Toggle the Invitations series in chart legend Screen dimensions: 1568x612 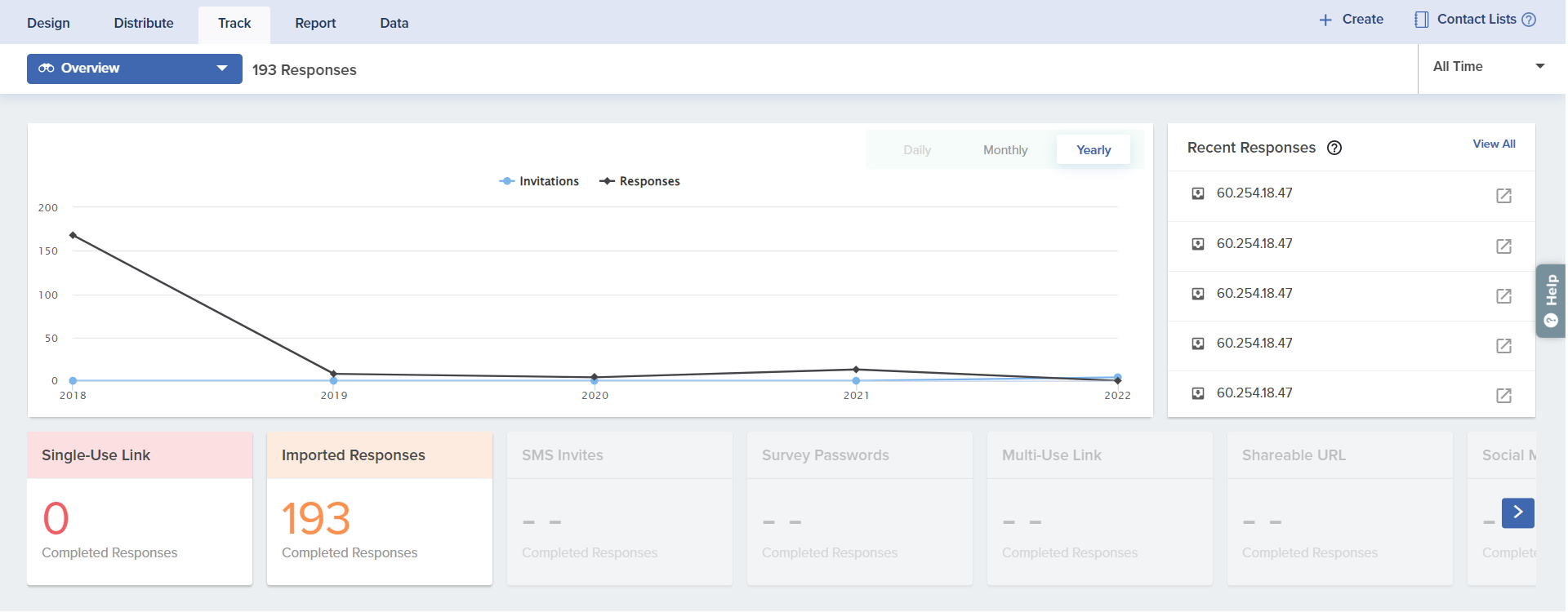point(540,181)
